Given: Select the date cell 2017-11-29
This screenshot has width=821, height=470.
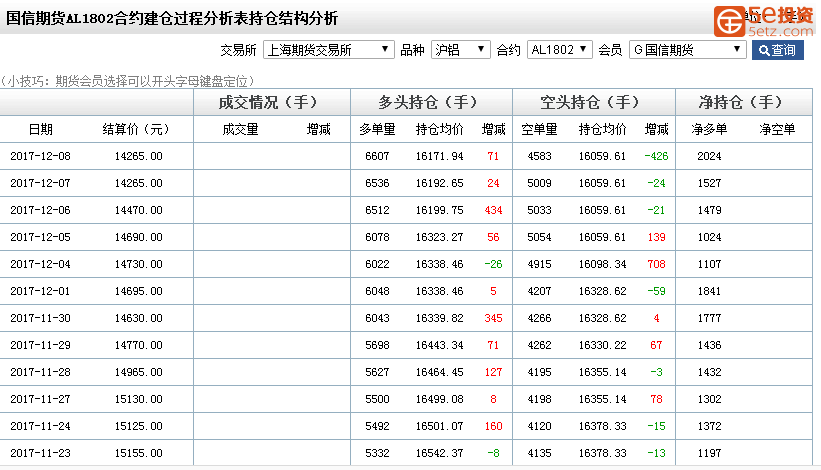Looking at the screenshot, I should click(x=40, y=345).
